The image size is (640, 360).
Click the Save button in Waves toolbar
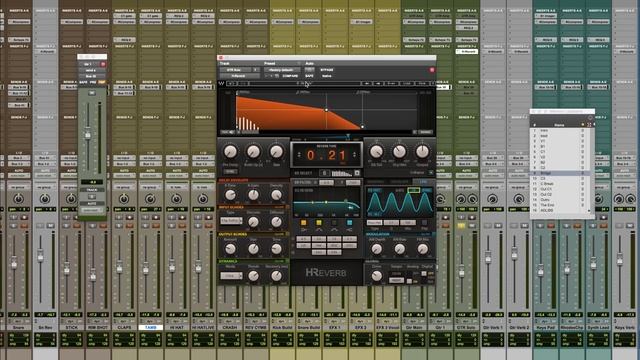[422, 83]
